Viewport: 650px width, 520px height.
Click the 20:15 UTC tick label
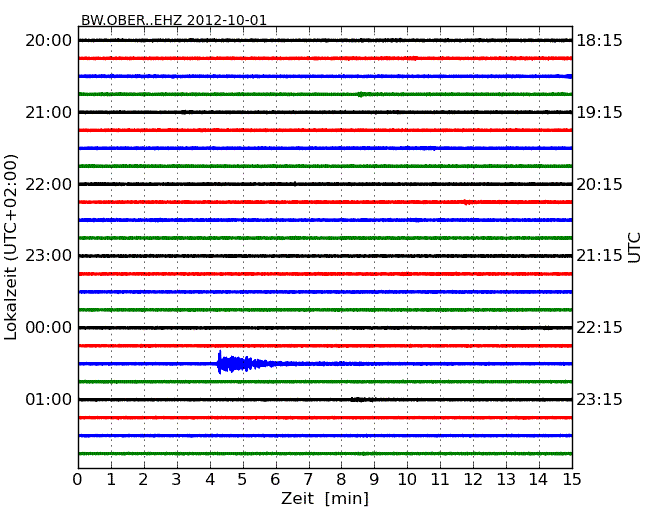tap(599, 184)
